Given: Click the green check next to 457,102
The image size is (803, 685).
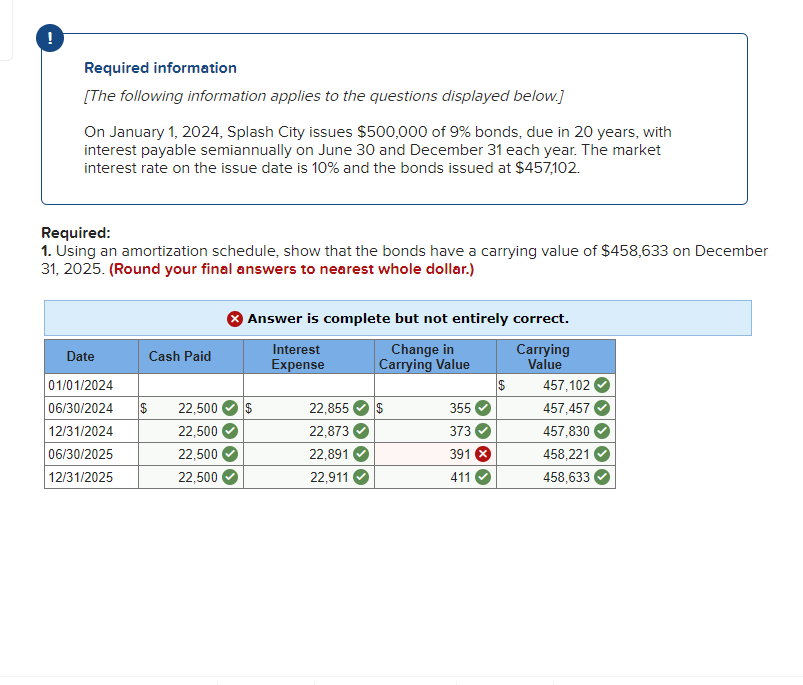Looking at the screenshot, I should pyautogui.click(x=602, y=385).
